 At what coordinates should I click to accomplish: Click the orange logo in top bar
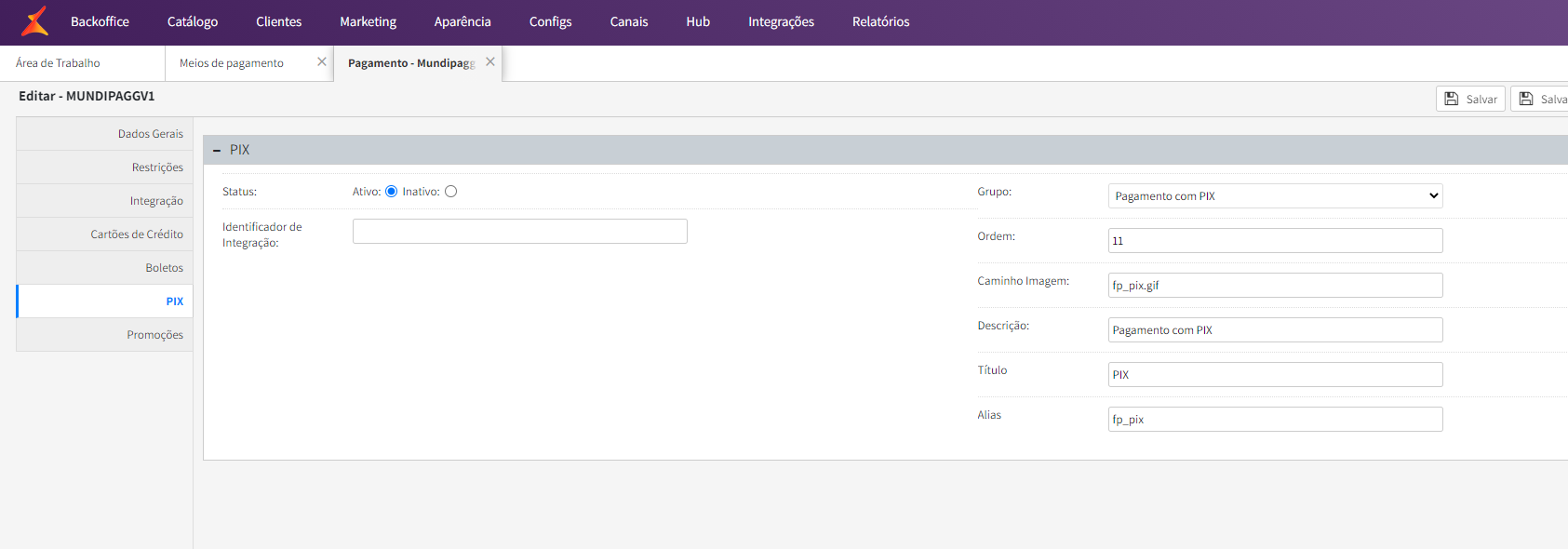click(x=34, y=21)
